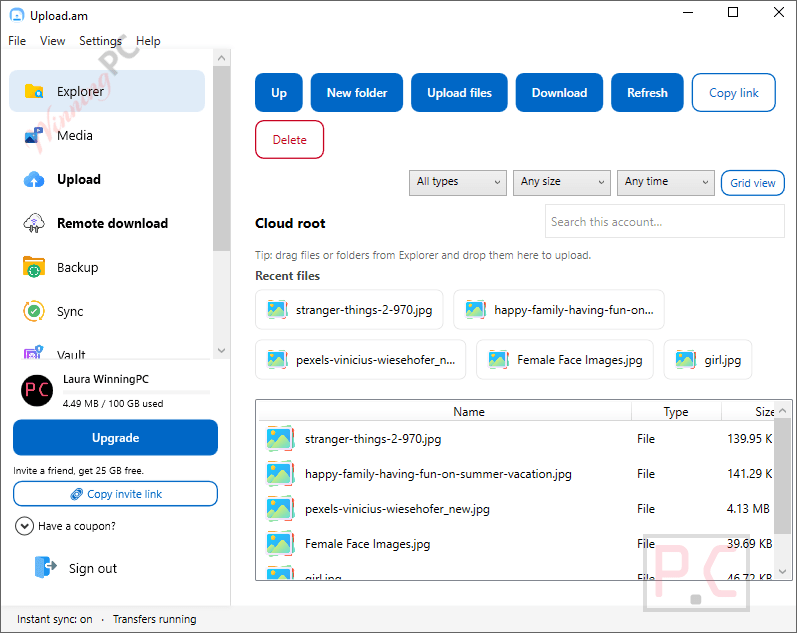Select happy-family-having-fun-on-summer-vacation.jpg file name
Image resolution: width=797 pixels, height=633 pixels.
point(438,474)
